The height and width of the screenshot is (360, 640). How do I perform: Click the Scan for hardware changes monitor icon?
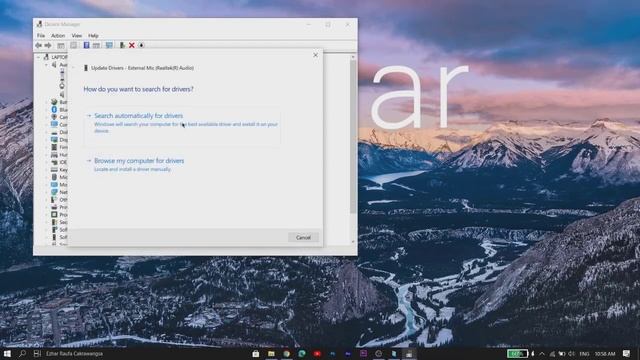point(109,45)
